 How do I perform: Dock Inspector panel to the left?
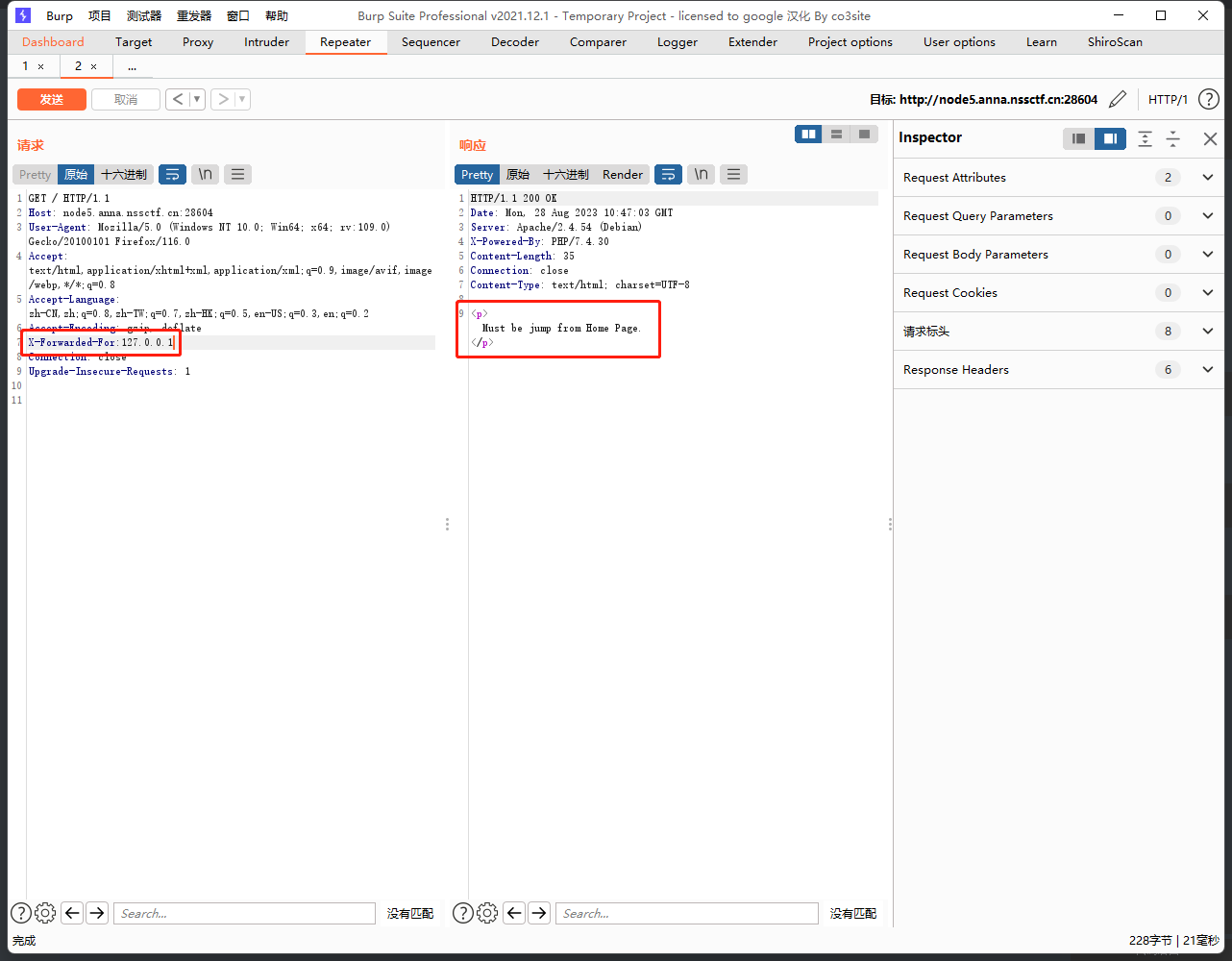click(1079, 138)
